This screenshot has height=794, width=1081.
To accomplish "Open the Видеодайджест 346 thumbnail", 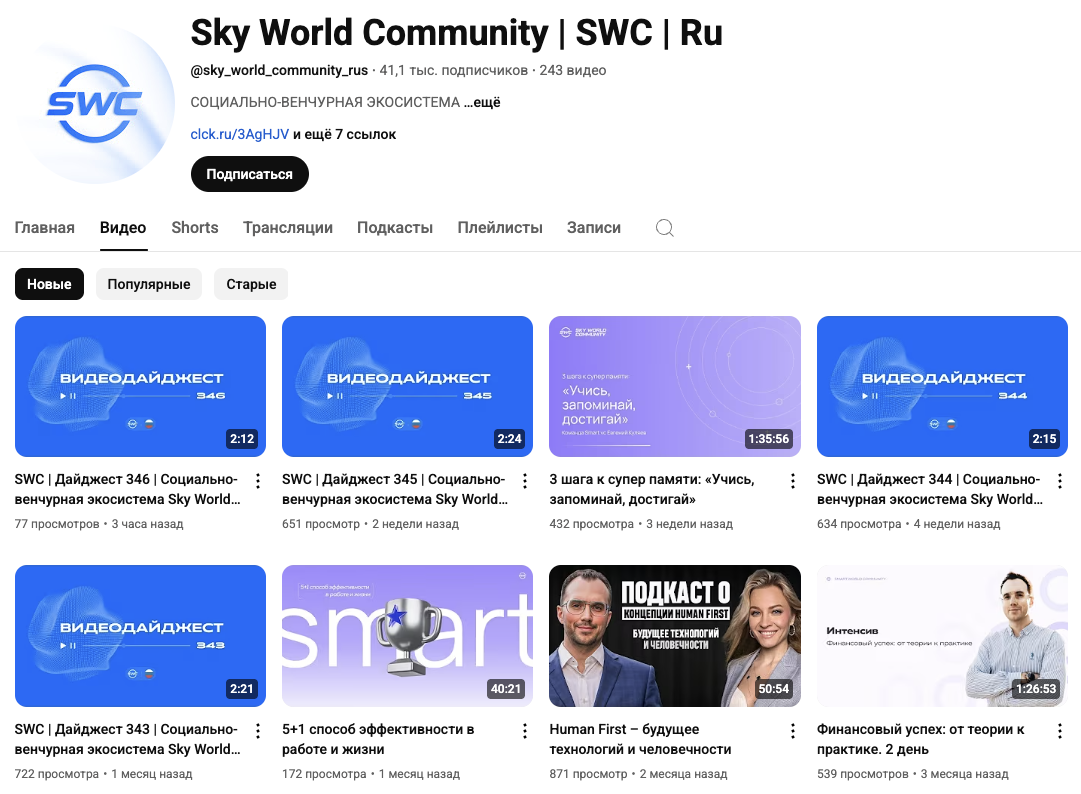I will pos(141,387).
